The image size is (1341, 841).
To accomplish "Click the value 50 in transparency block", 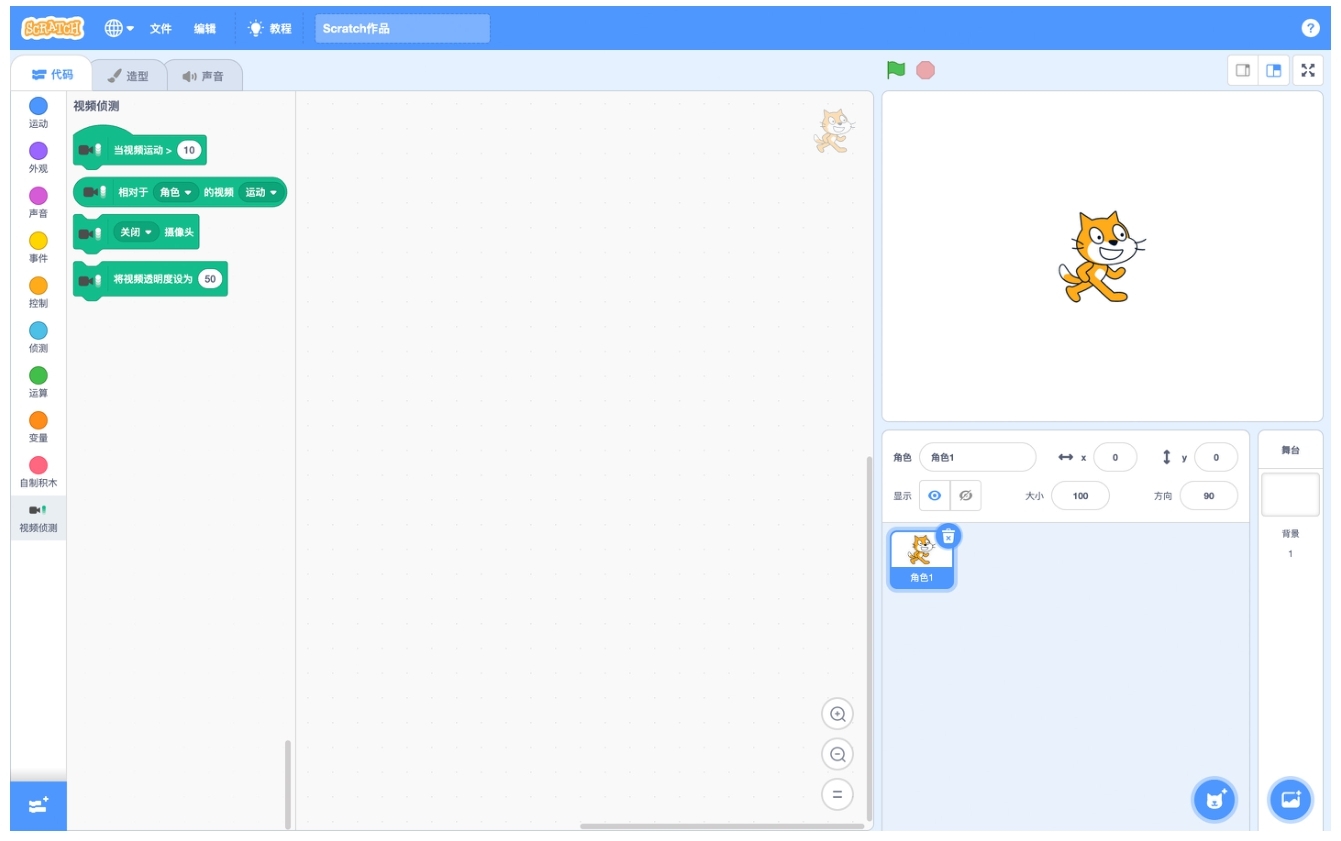I will [x=210, y=279].
